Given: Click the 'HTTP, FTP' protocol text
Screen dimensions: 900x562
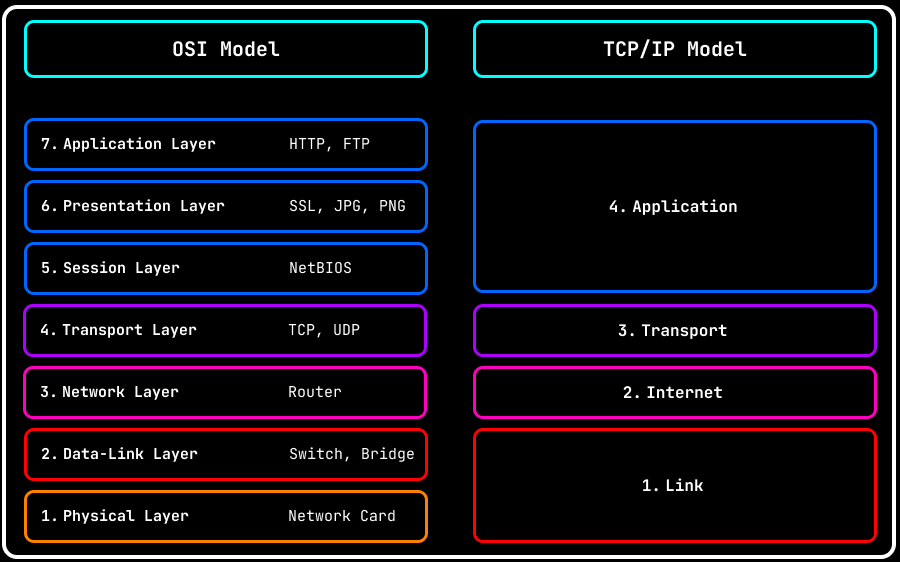Looking at the screenshot, I should click(x=329, y=144).
